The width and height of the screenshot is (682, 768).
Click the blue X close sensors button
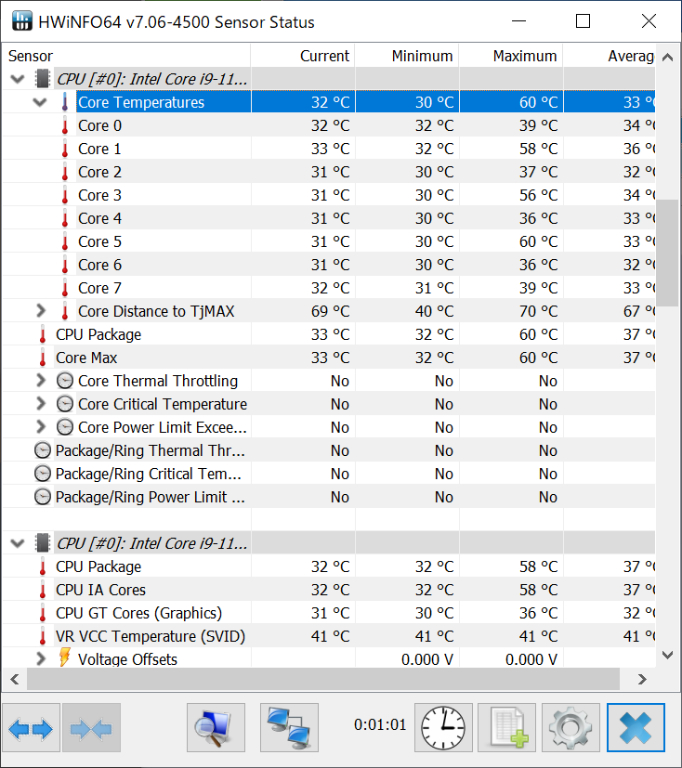coord(635,728)
